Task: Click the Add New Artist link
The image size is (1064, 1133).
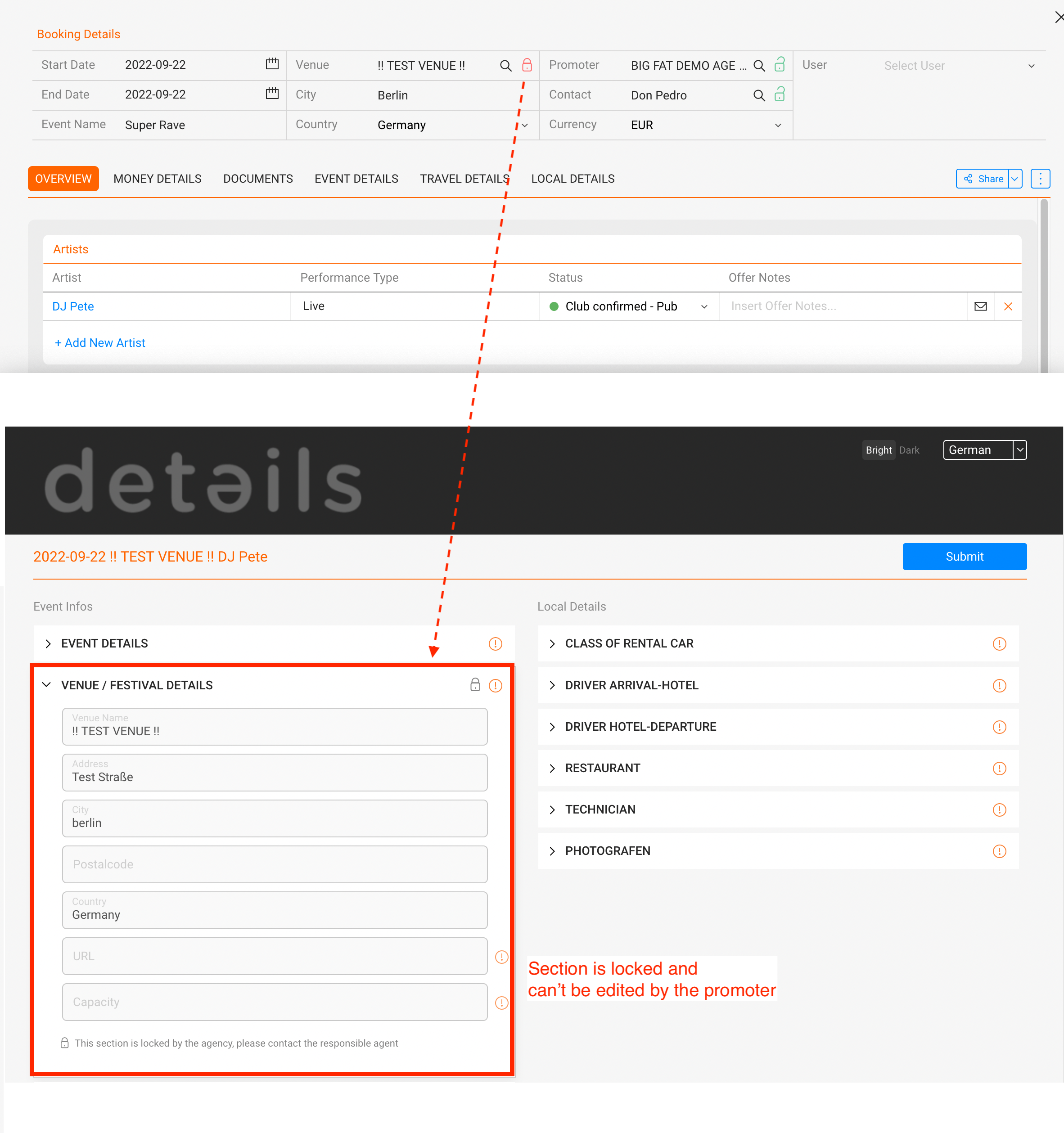Action: click(100, 342)
